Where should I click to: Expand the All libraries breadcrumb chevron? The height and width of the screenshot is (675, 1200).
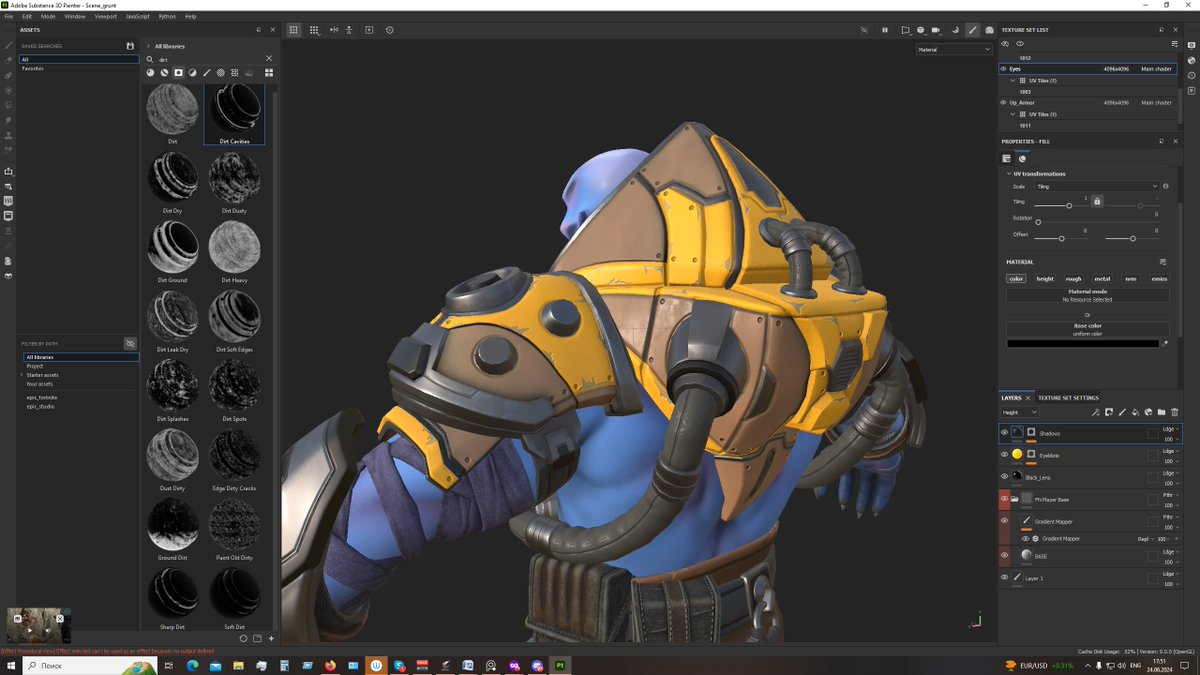[148, 46]
